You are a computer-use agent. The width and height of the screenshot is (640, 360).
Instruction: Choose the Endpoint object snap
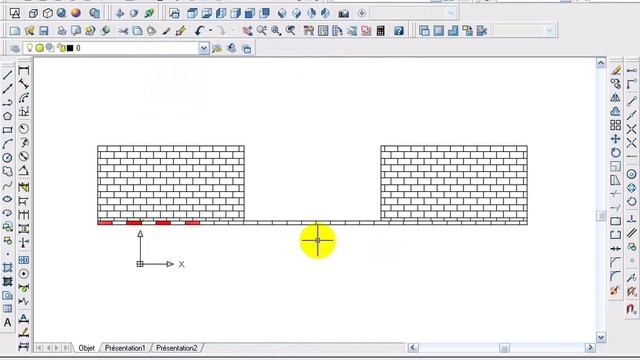631,101
